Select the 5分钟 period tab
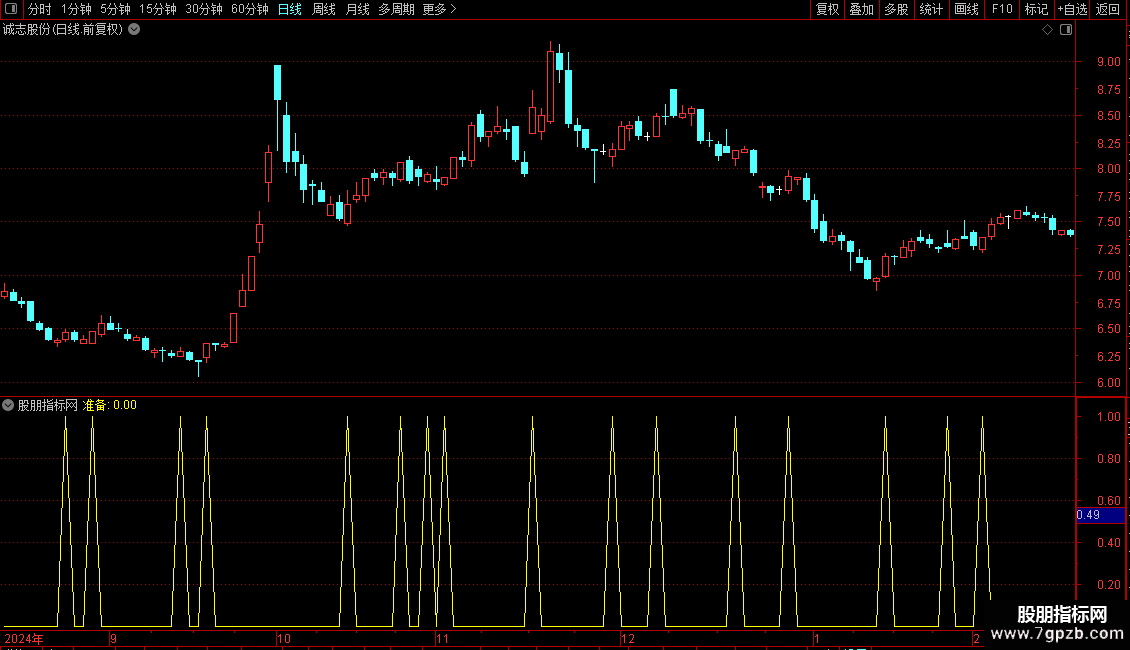The width and height of the screenshot is (1130, 650). pyautogui.click(x=115, y=9)
